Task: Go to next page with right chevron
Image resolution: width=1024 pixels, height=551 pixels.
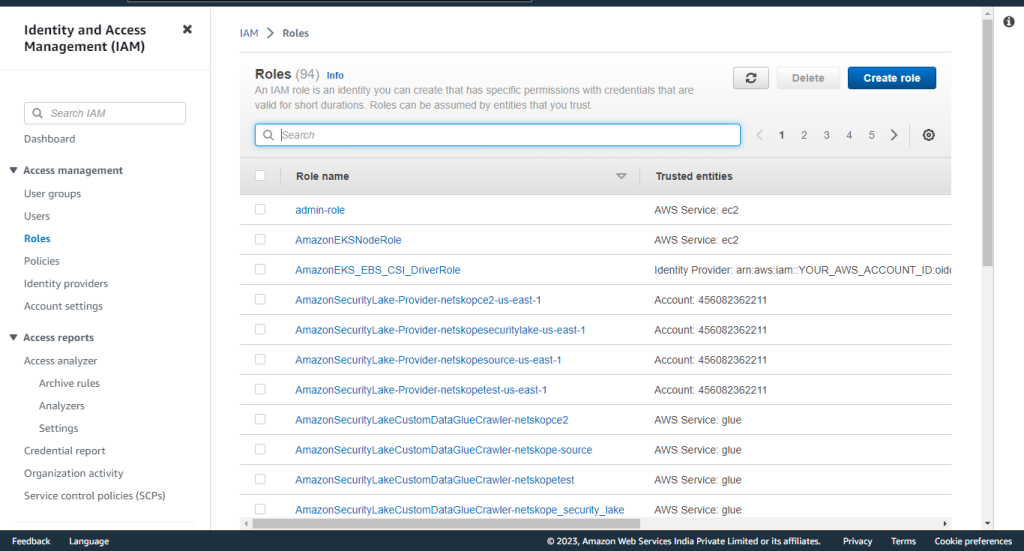Action: [894, 135]
